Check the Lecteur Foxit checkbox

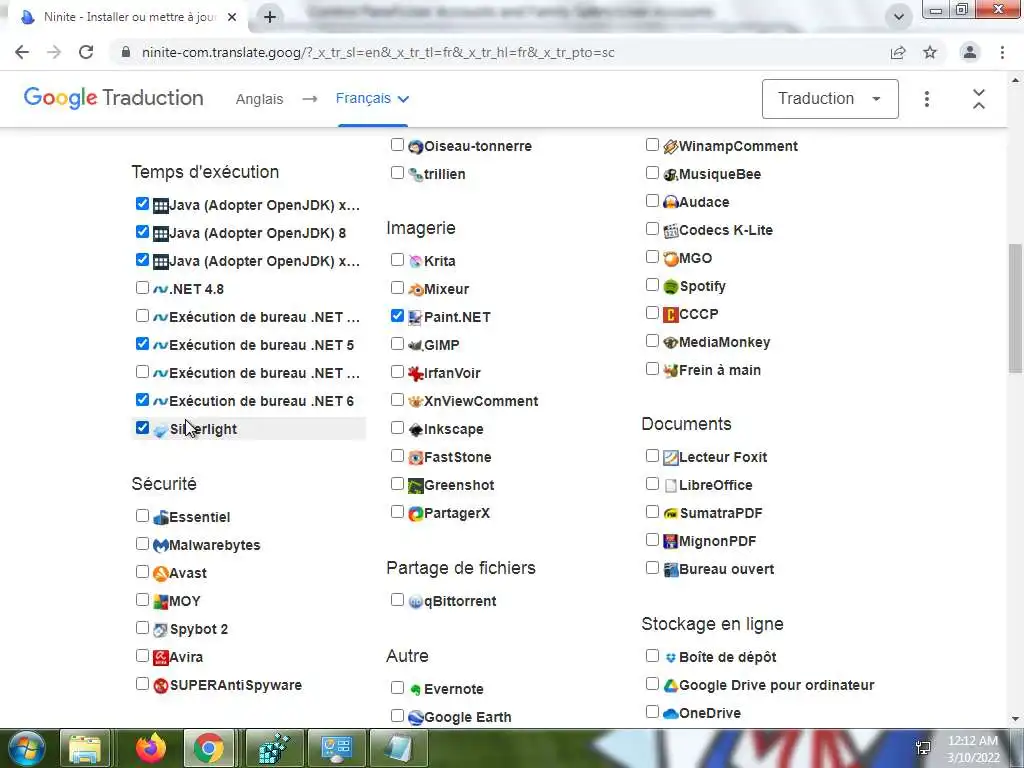pyautogui.click(x=652, y=455)
